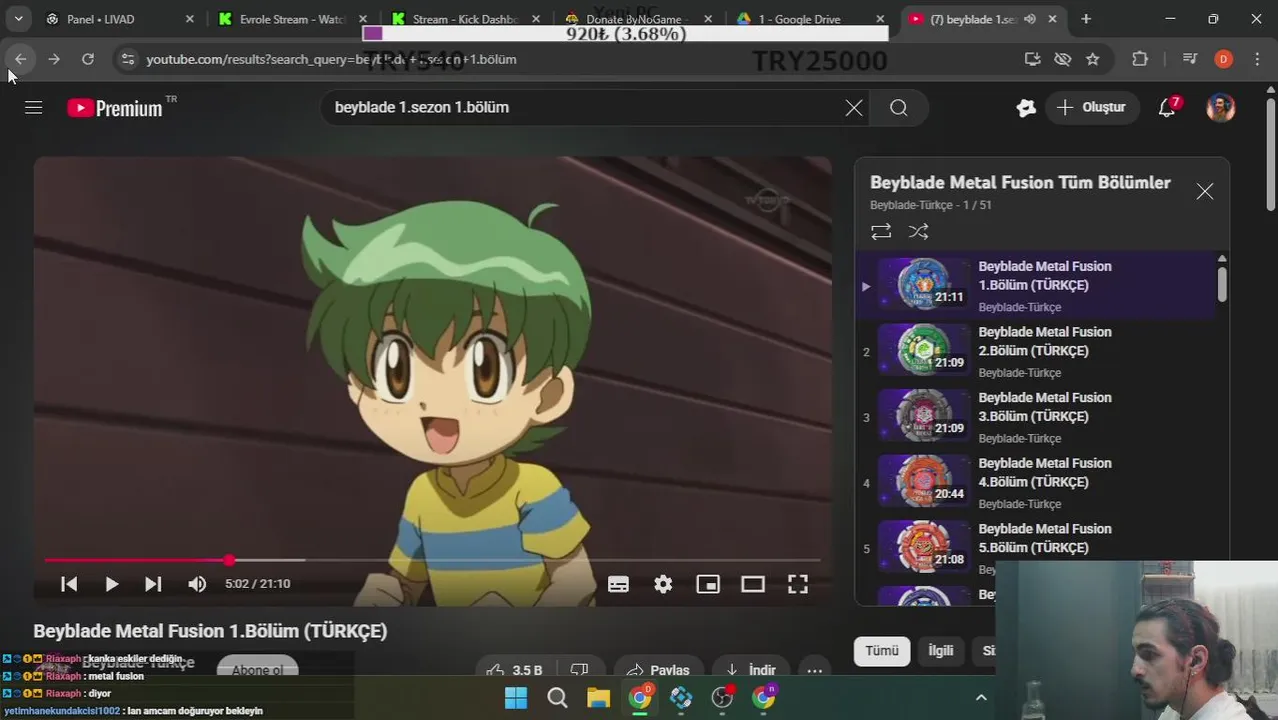Switch to the 1 - Google Drive tab
1278x720 pixels.
812,19
